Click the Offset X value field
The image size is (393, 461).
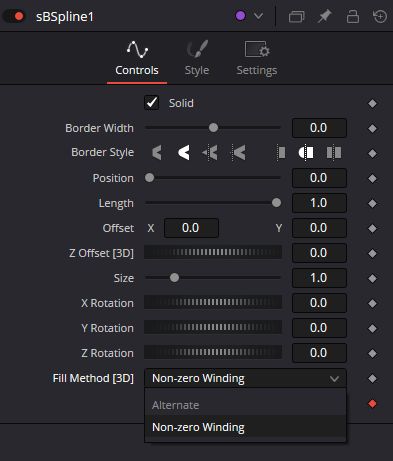pos(191,228)
